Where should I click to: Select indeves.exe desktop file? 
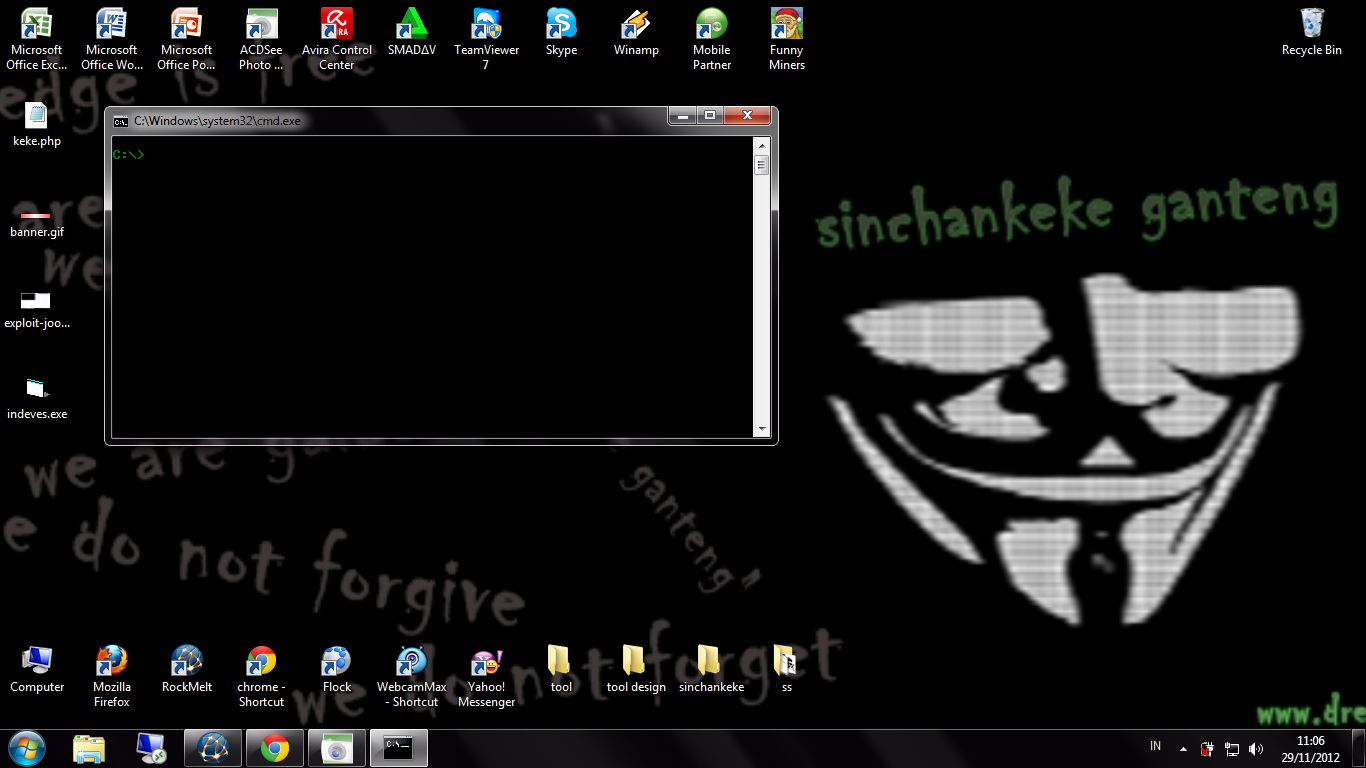pos(37,399)
